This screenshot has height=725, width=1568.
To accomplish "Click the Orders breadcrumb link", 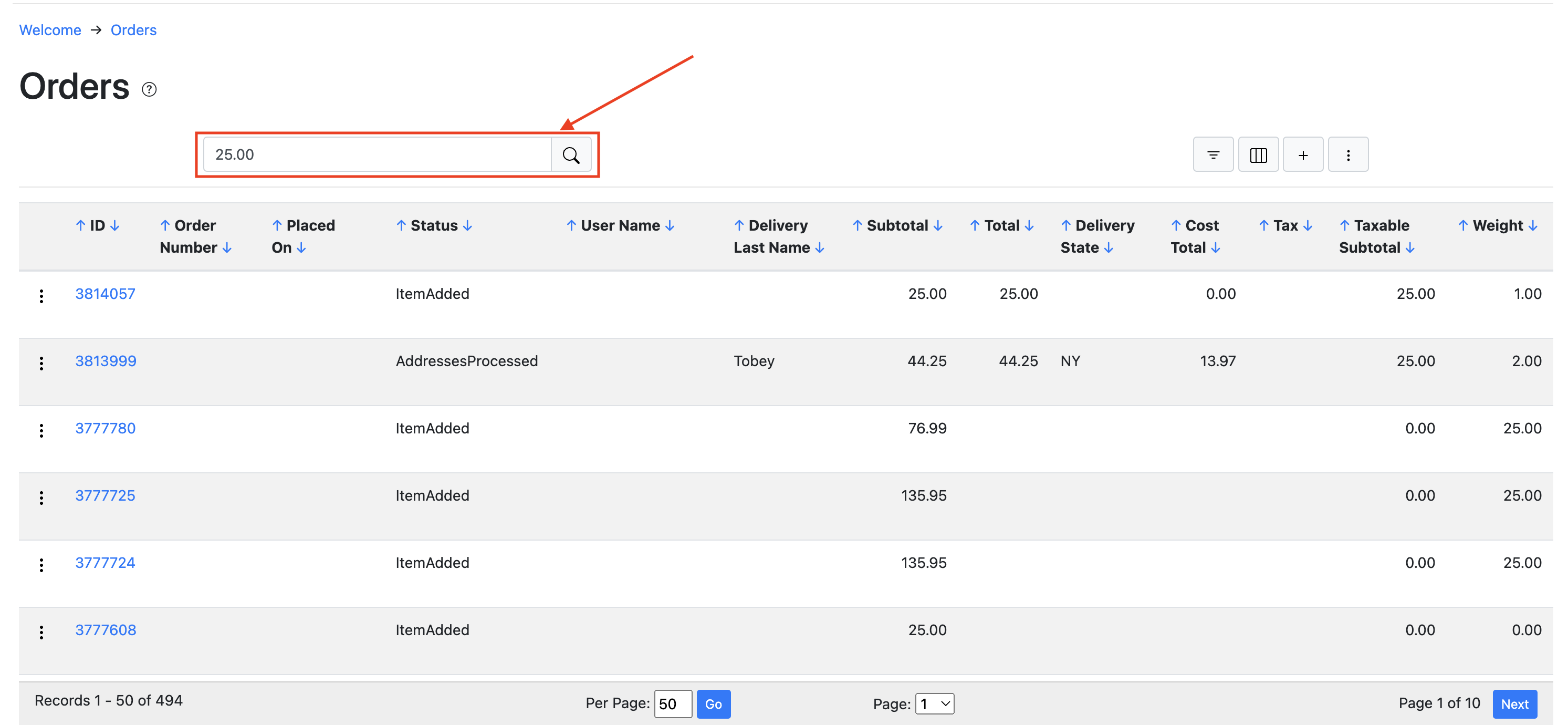I will [x=133, y=30].
